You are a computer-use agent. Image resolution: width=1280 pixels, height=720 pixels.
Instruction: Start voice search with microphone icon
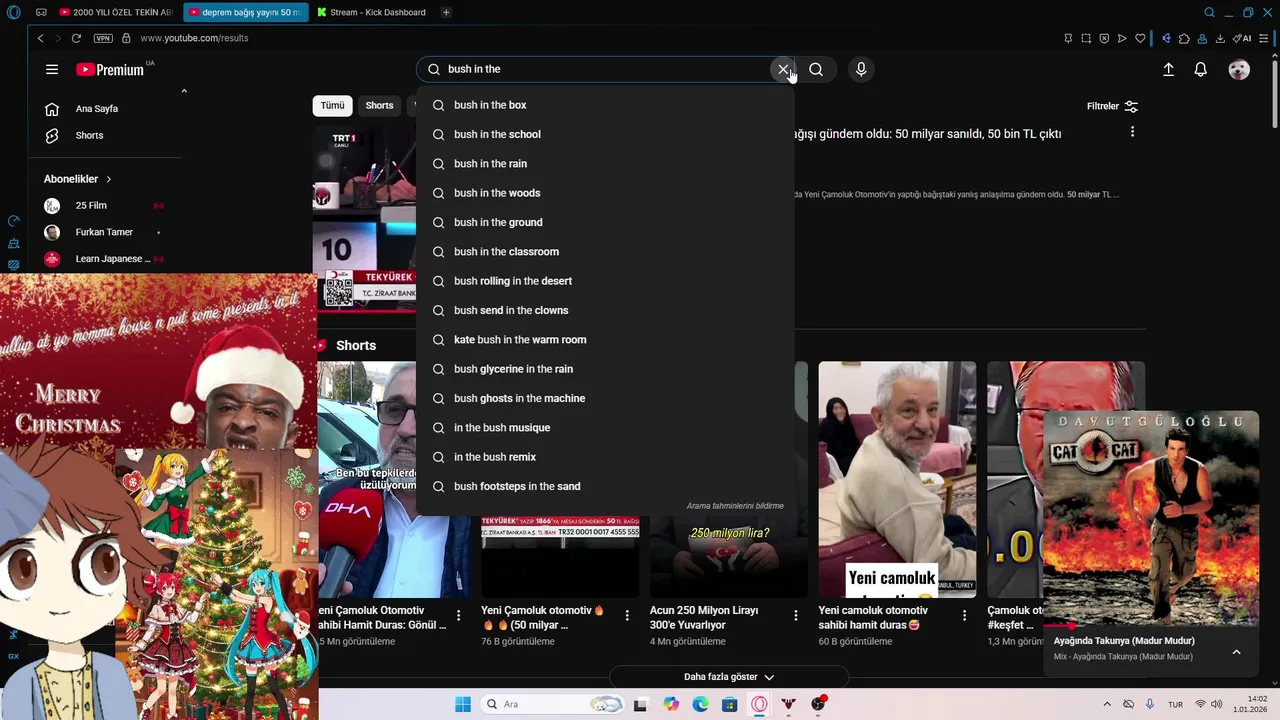861,69
